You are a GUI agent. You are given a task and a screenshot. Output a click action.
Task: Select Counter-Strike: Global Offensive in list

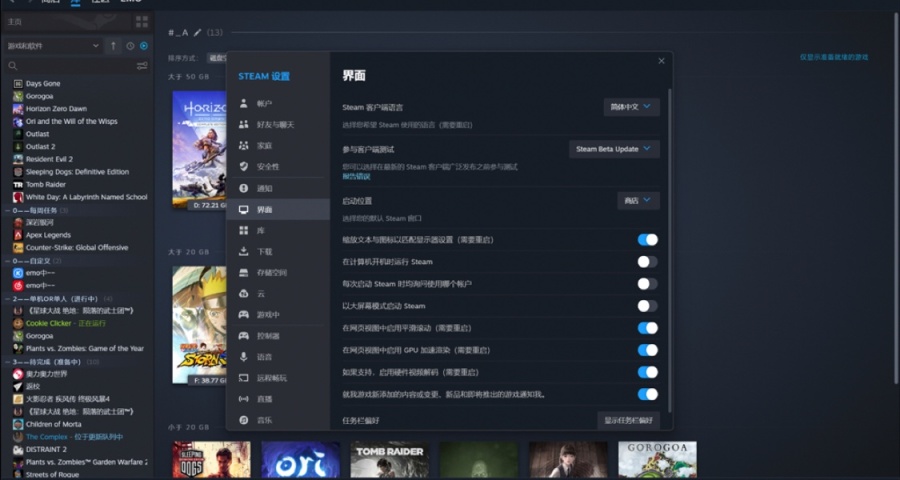click(77, 247)
